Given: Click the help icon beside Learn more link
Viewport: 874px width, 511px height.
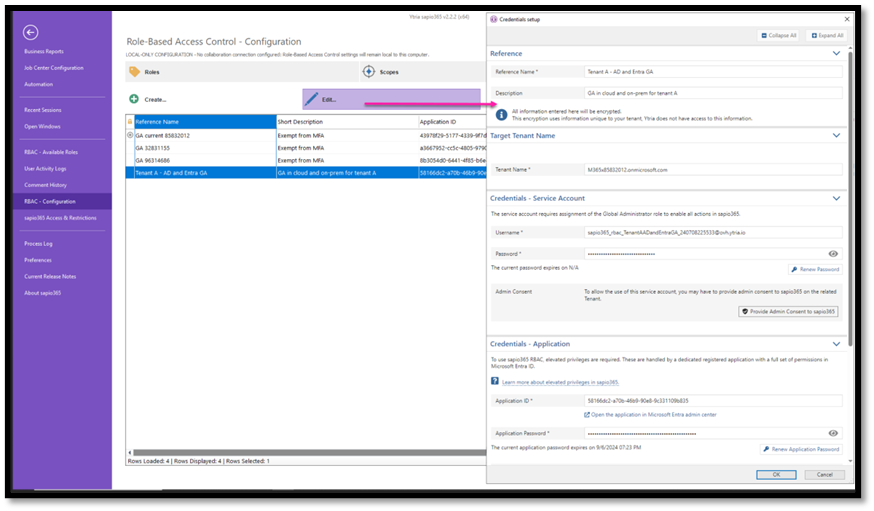Looking at the screenshot, I should (494, 381).
